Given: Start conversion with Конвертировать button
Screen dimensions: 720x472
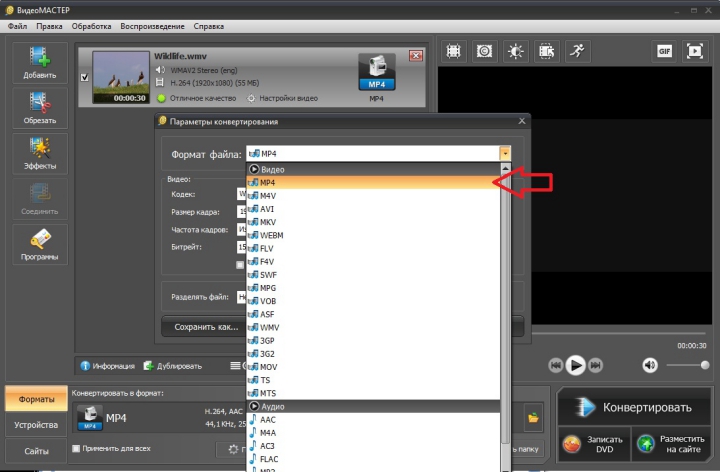Looking at the screenshot, I should point(634,407).
